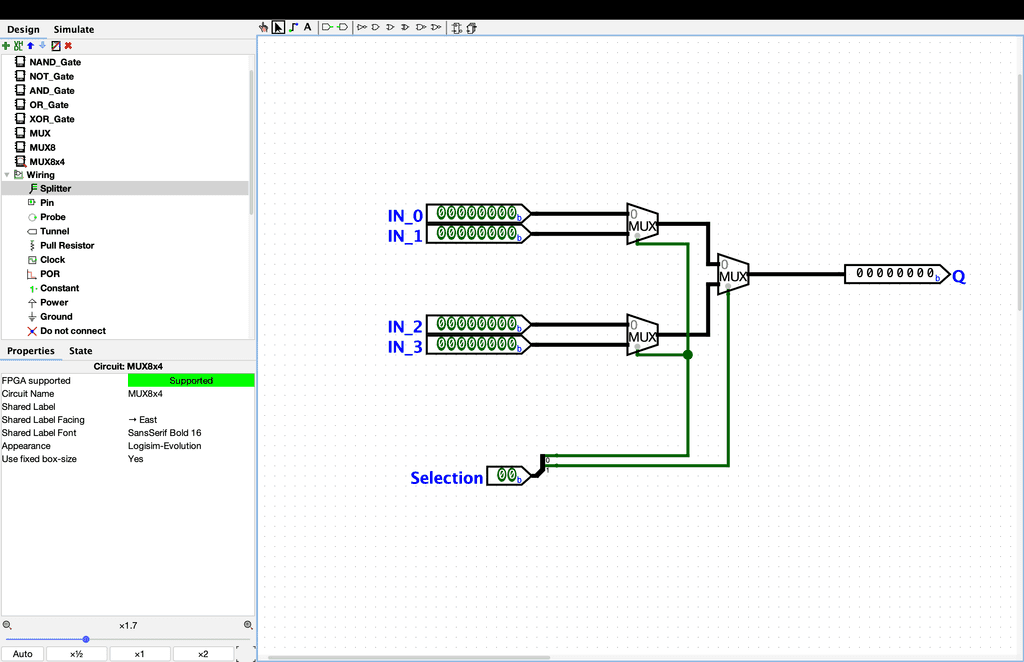The height and width of the screenshot is (662, 1024).
Task: Toggle first bit of IN_0 input pin
Action: coord(442,214)
